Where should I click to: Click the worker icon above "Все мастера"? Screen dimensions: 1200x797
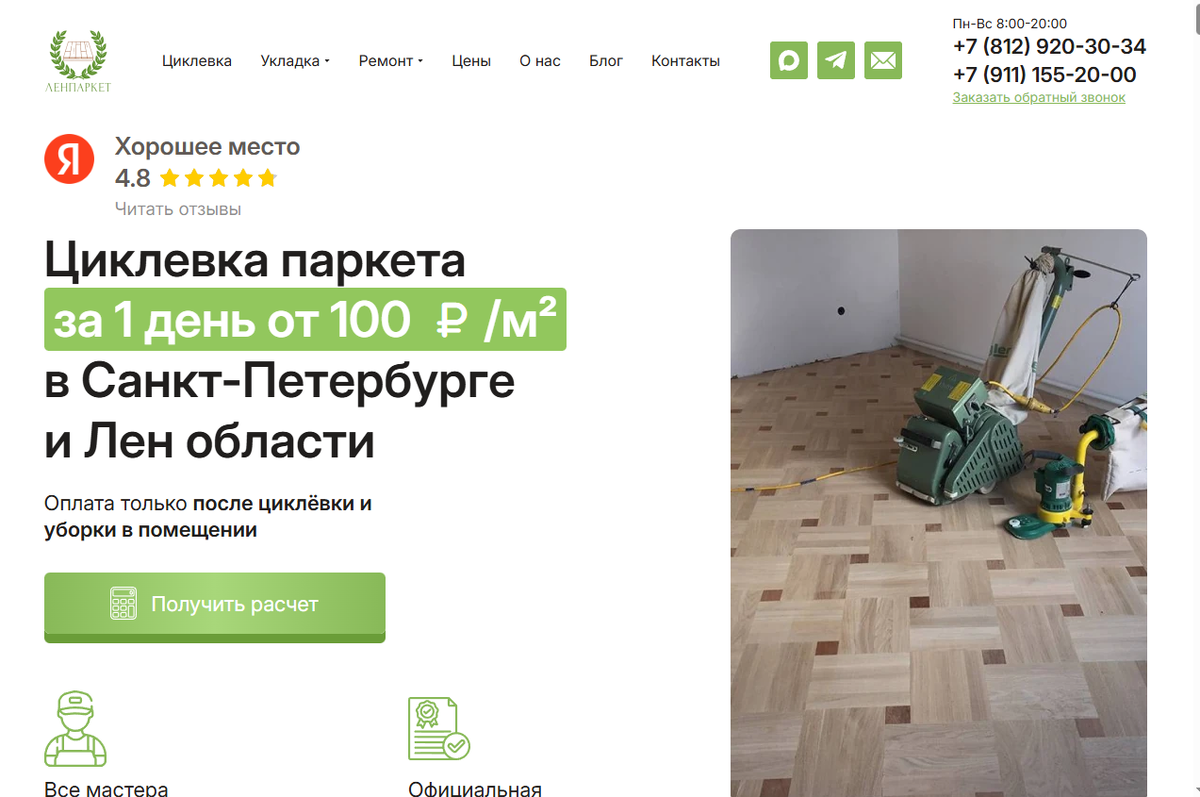coord(75,728)
